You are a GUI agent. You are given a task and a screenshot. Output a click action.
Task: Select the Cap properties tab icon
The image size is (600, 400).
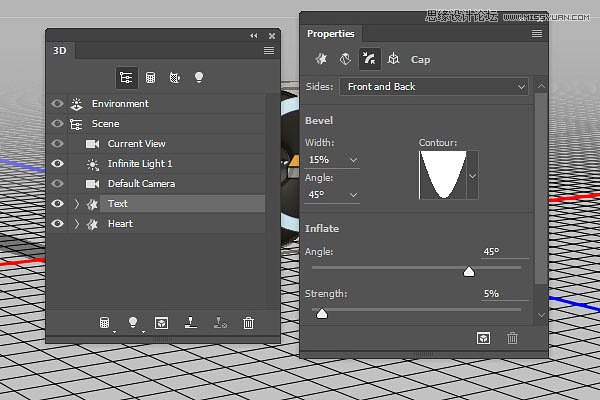369,59
